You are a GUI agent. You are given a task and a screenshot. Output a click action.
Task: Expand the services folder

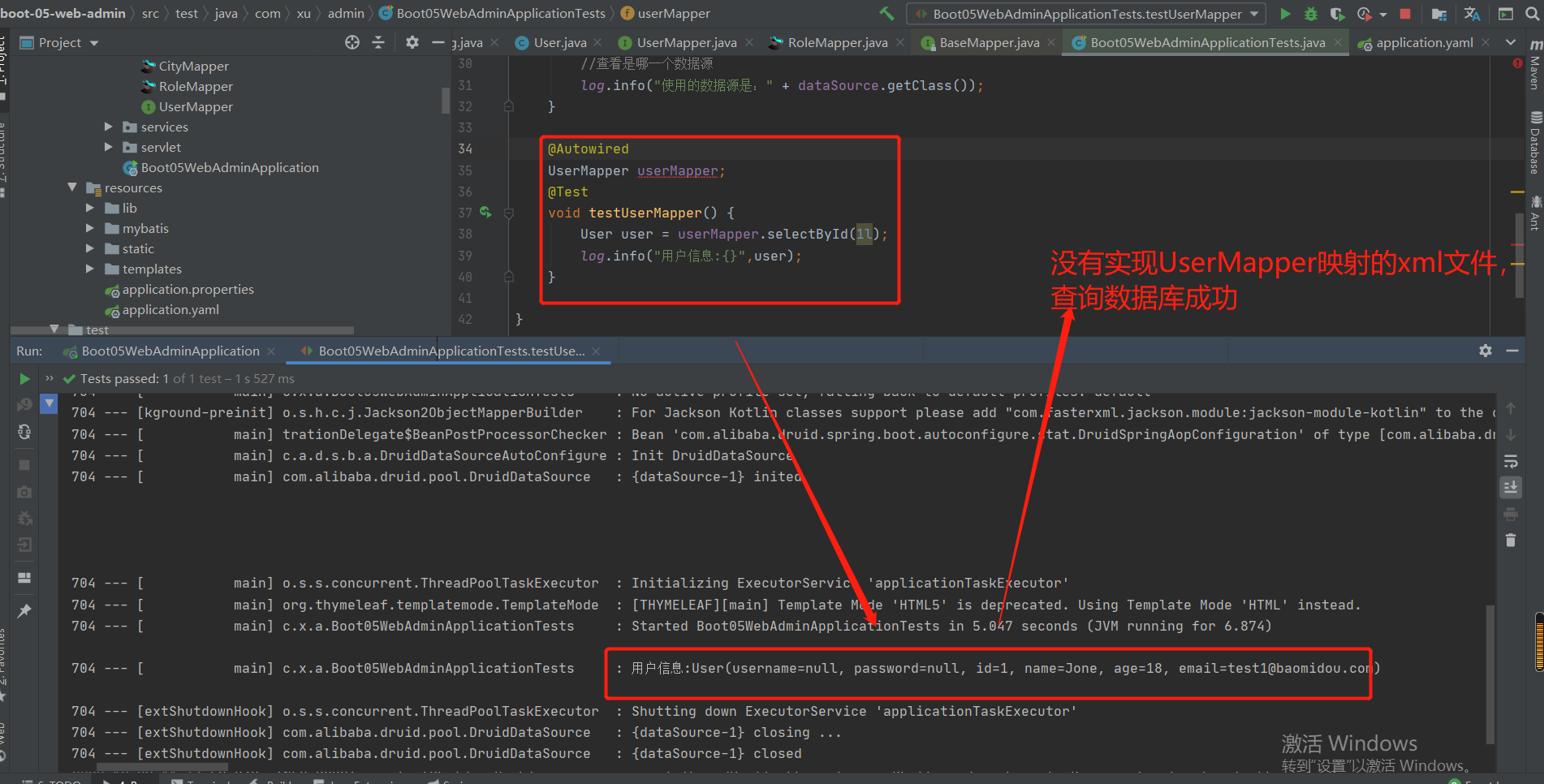tap(109, 127)
